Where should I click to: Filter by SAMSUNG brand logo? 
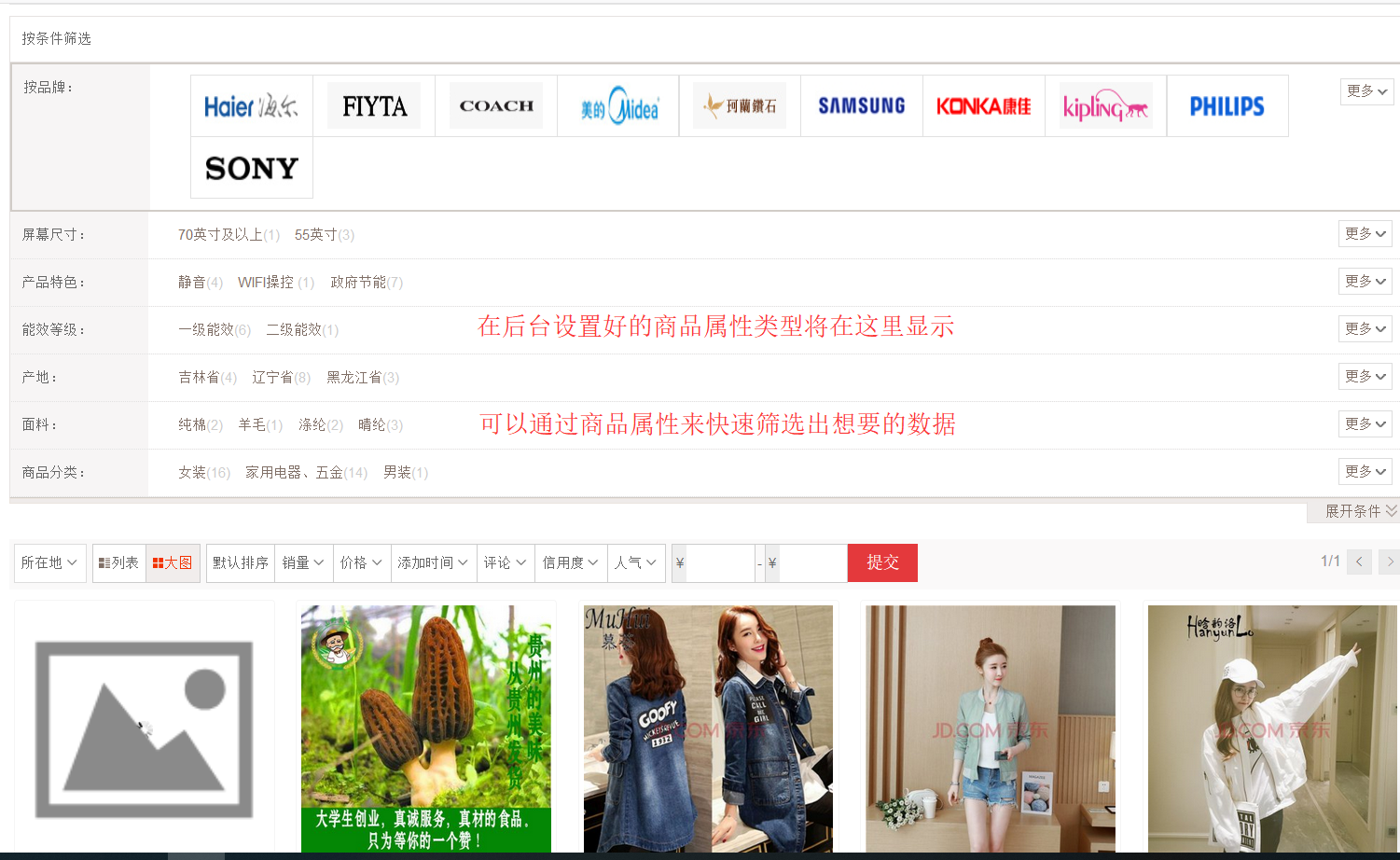point(862,106)
